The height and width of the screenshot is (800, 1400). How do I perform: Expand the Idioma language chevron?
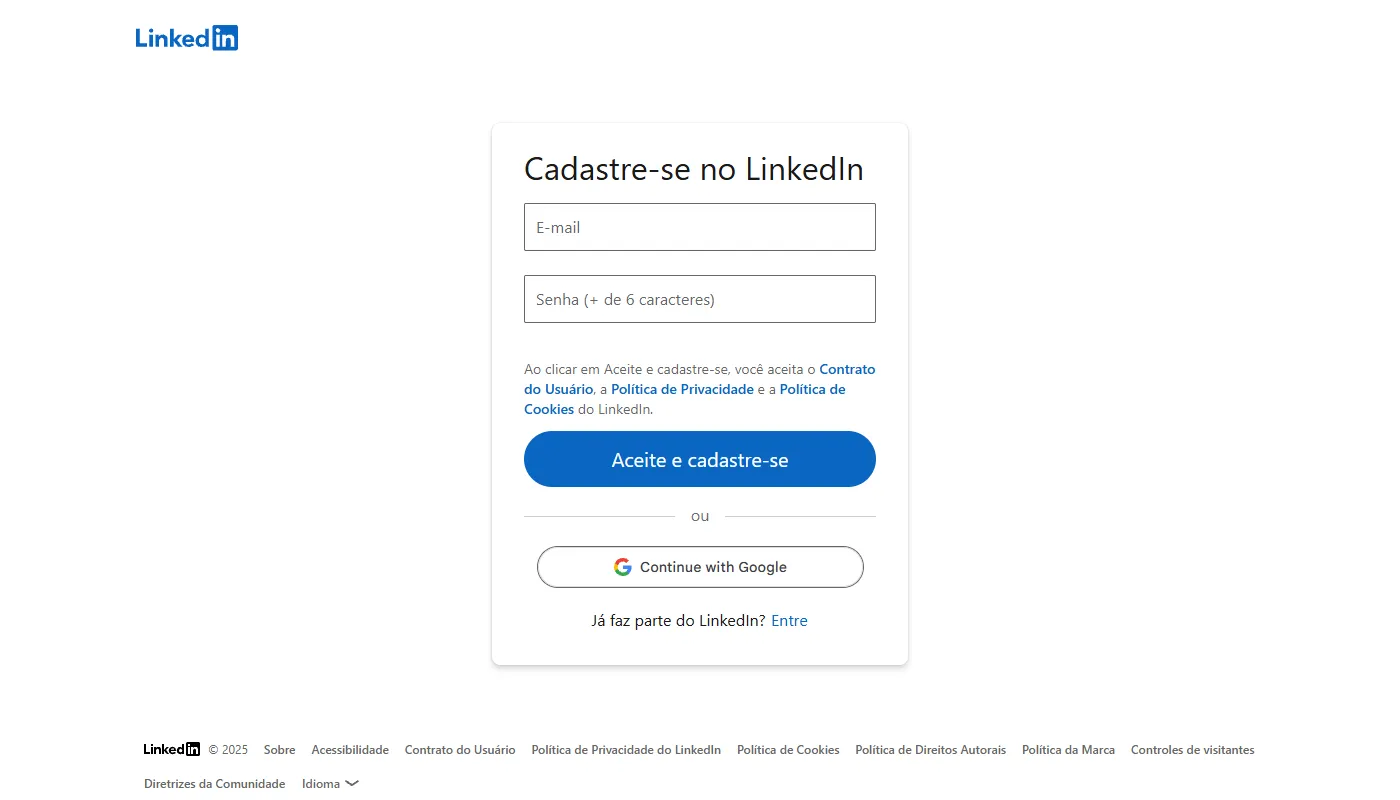click(x=352, y=784)
